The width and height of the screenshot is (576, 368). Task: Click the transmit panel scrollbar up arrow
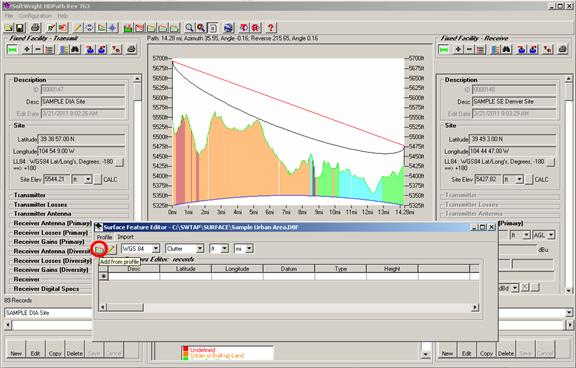click(137, 79)
